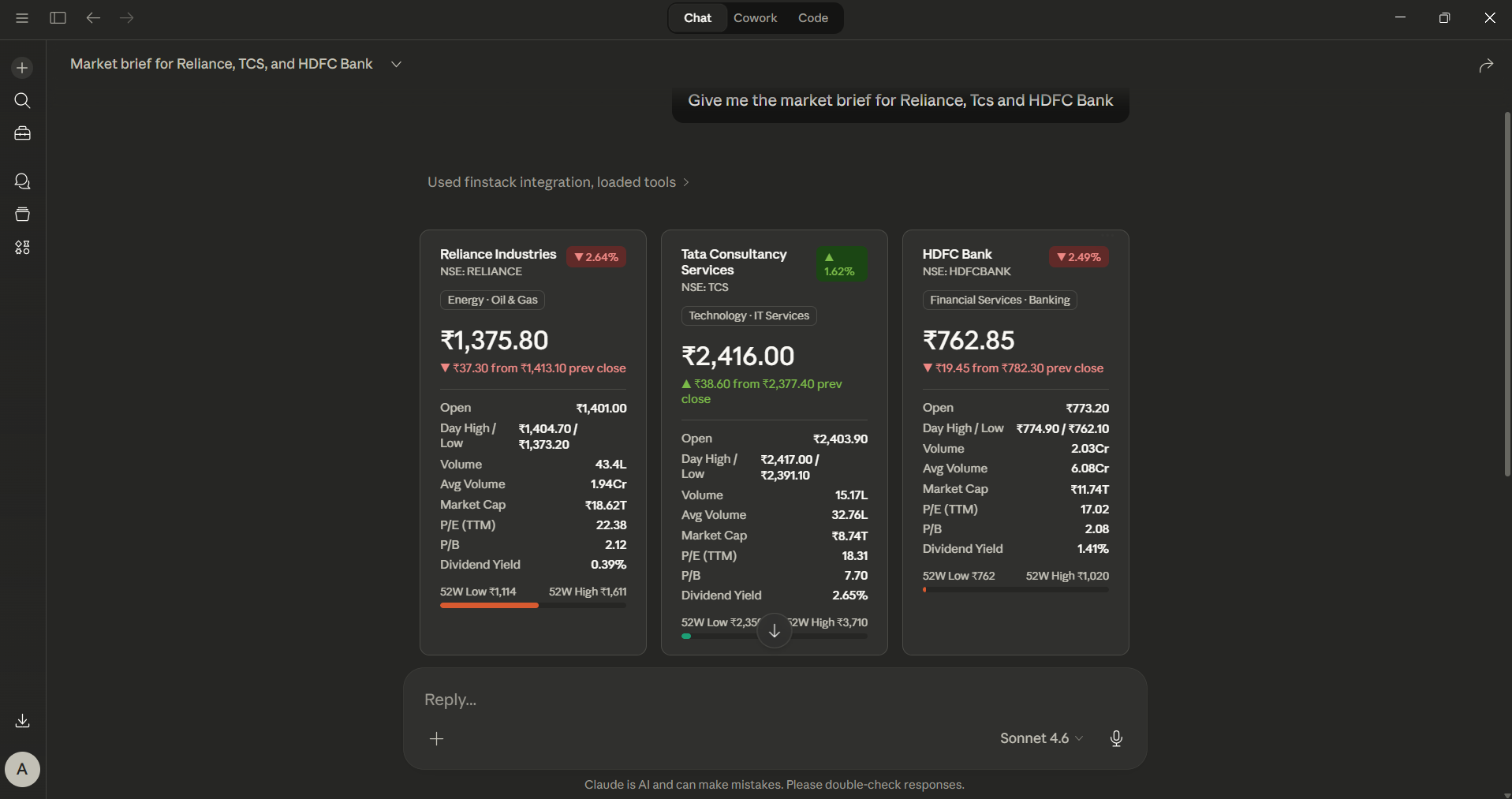1512x799 pixels.
Task: Click the conversation title text
Action: click(x=221, y=64)
